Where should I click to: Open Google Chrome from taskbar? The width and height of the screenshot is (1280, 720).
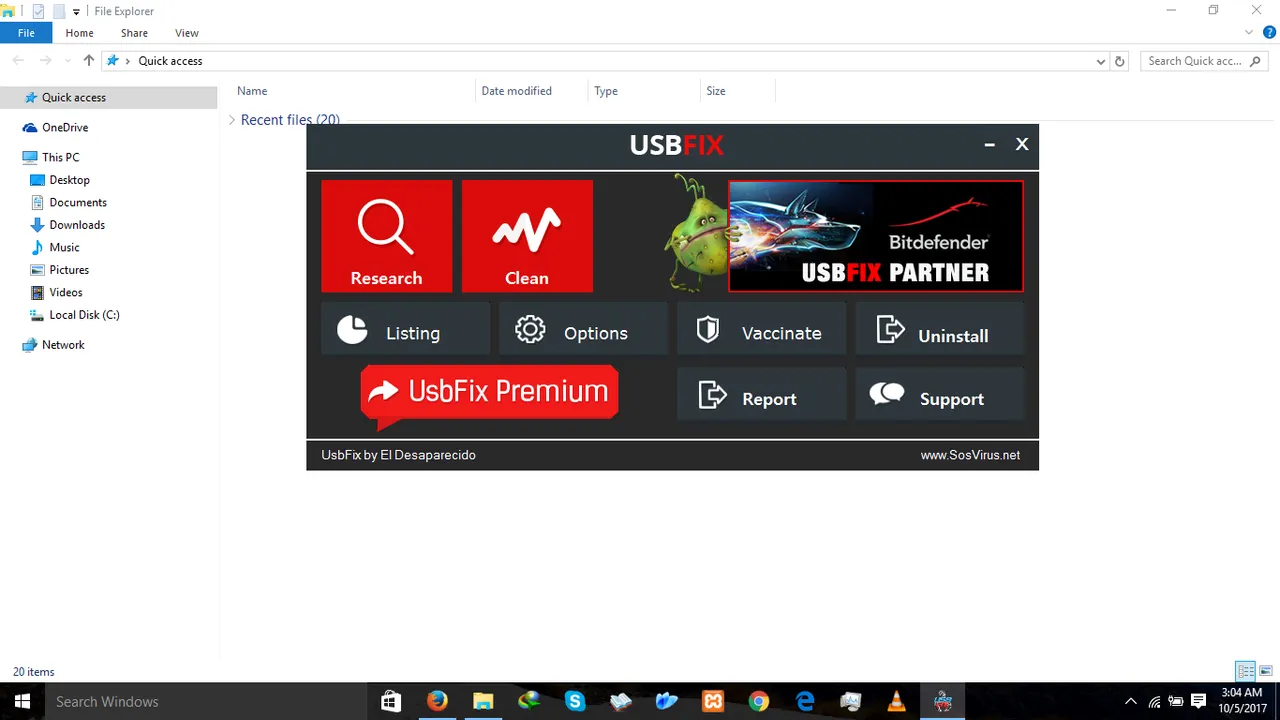coord(759,701)
